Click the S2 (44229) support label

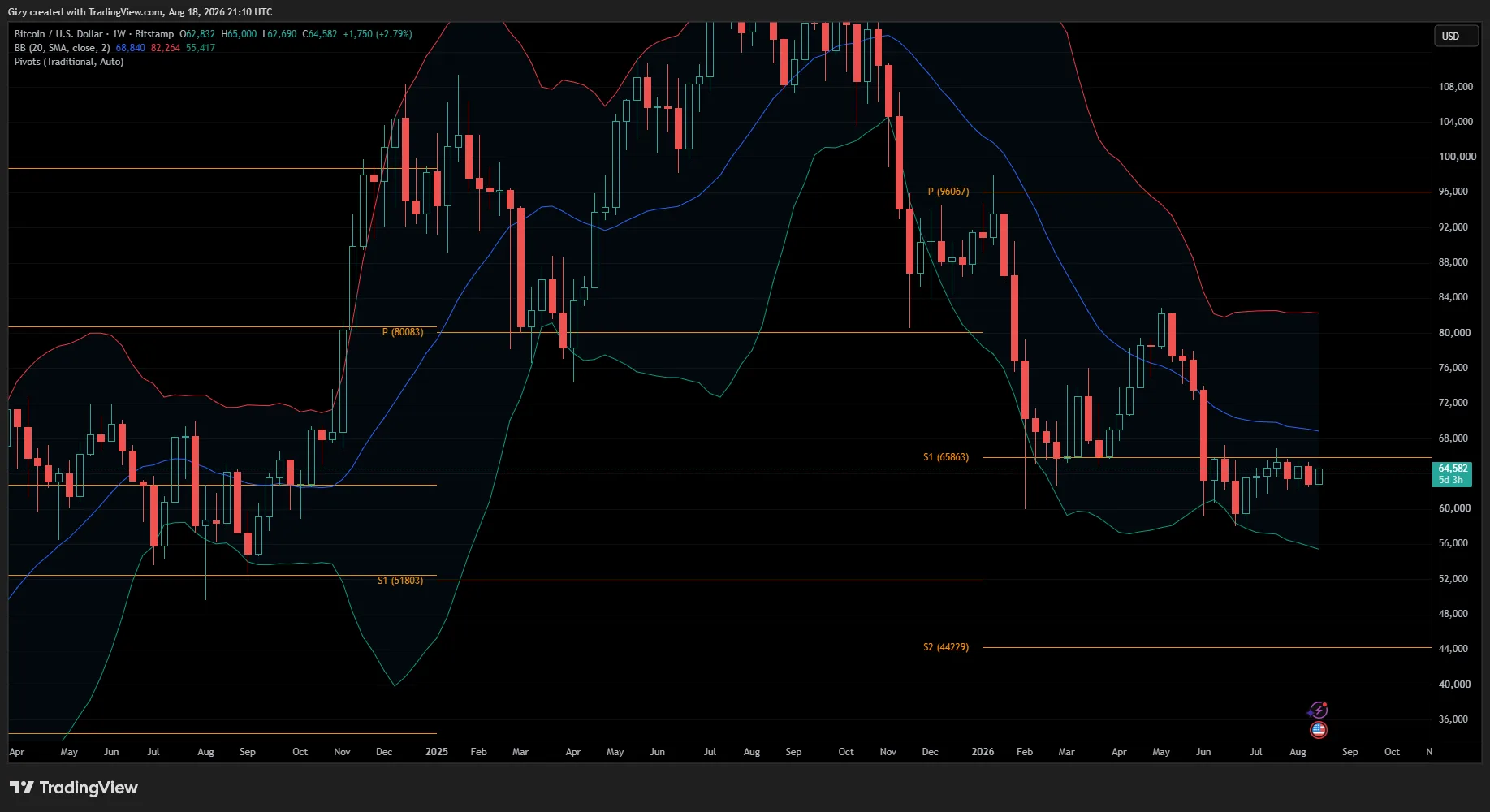[x=946, y=647]
